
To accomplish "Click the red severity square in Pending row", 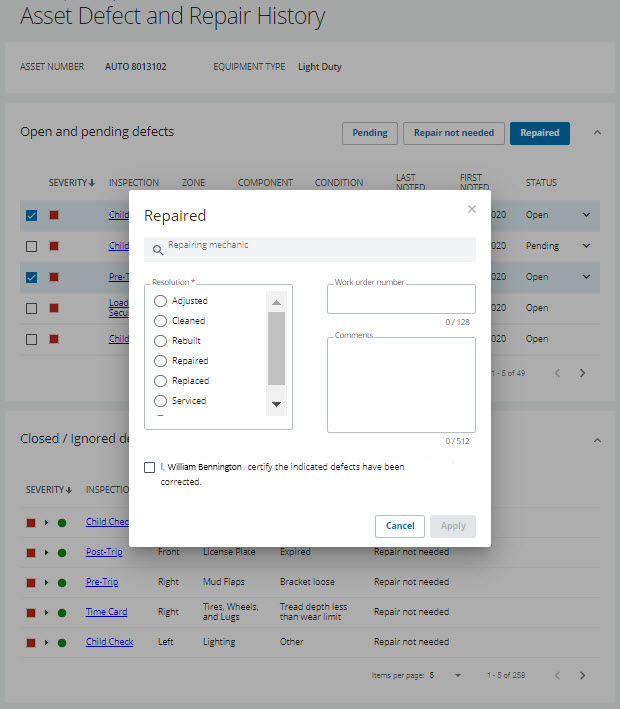I will pyautogui.click(x=54, y=246).
